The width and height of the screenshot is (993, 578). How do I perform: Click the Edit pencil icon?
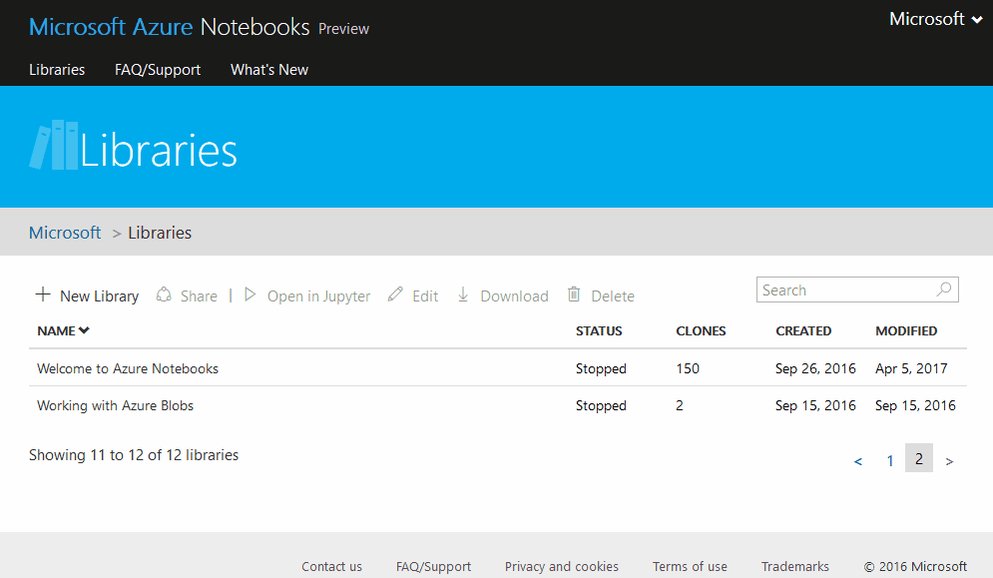(x=395, y=294)
